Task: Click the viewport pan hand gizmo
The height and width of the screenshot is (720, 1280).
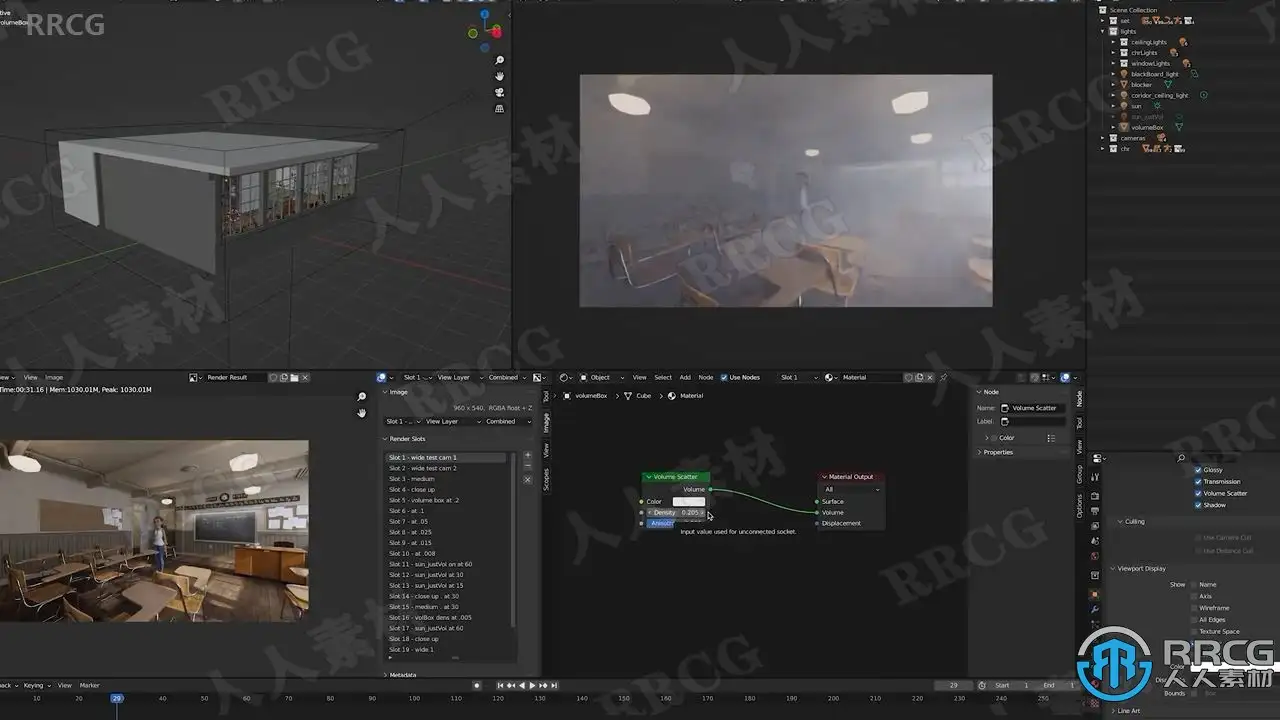Action: tap(500, 77)
